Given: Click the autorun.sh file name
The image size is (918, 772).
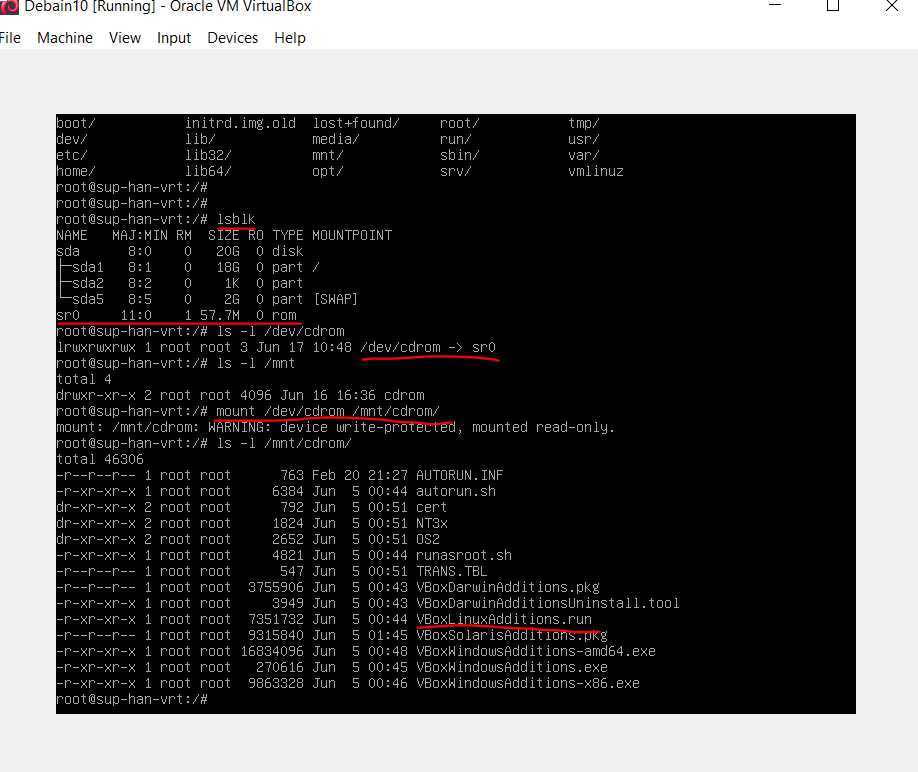Looking at the screenshot, I should pos(456,491).
